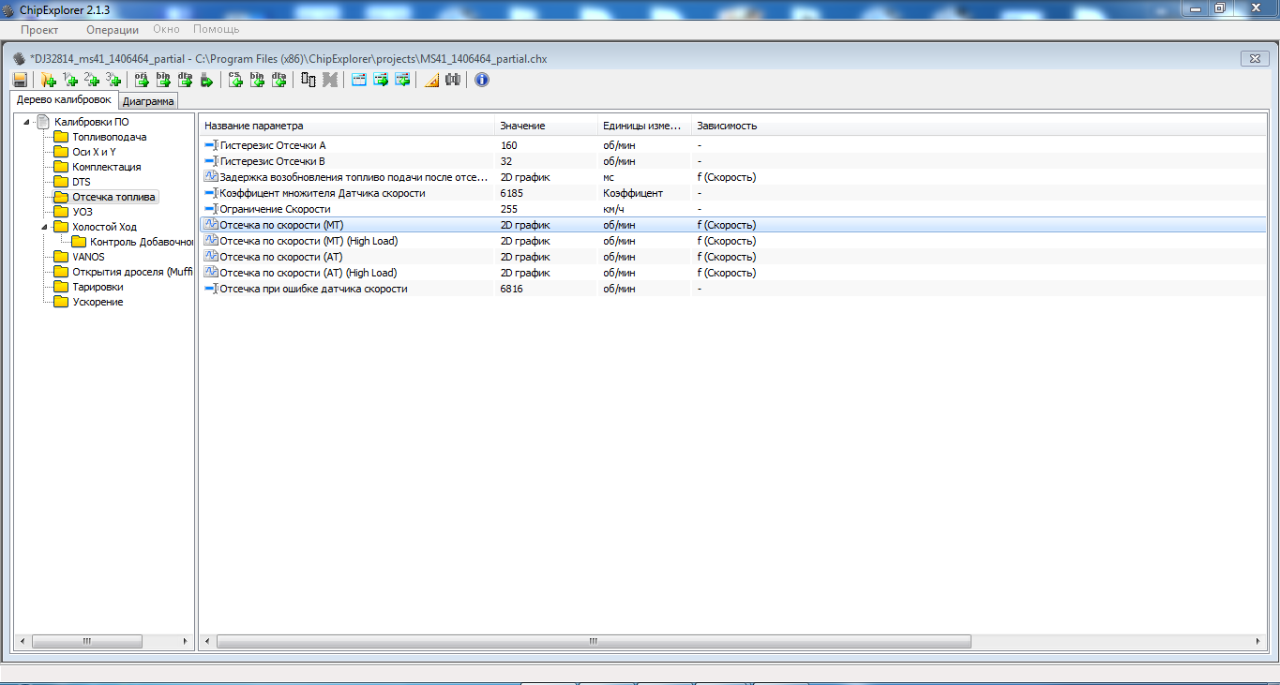Click the blue info about icon
This screenshot has width=1280, height=685.
coord(482,80)
